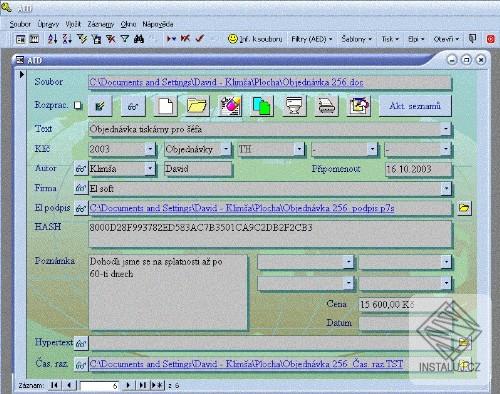Image resolution: width=500 pixels, height=394 pixels.
Task: Click the form view toolbar icon
Action: (x=21, y=39)
